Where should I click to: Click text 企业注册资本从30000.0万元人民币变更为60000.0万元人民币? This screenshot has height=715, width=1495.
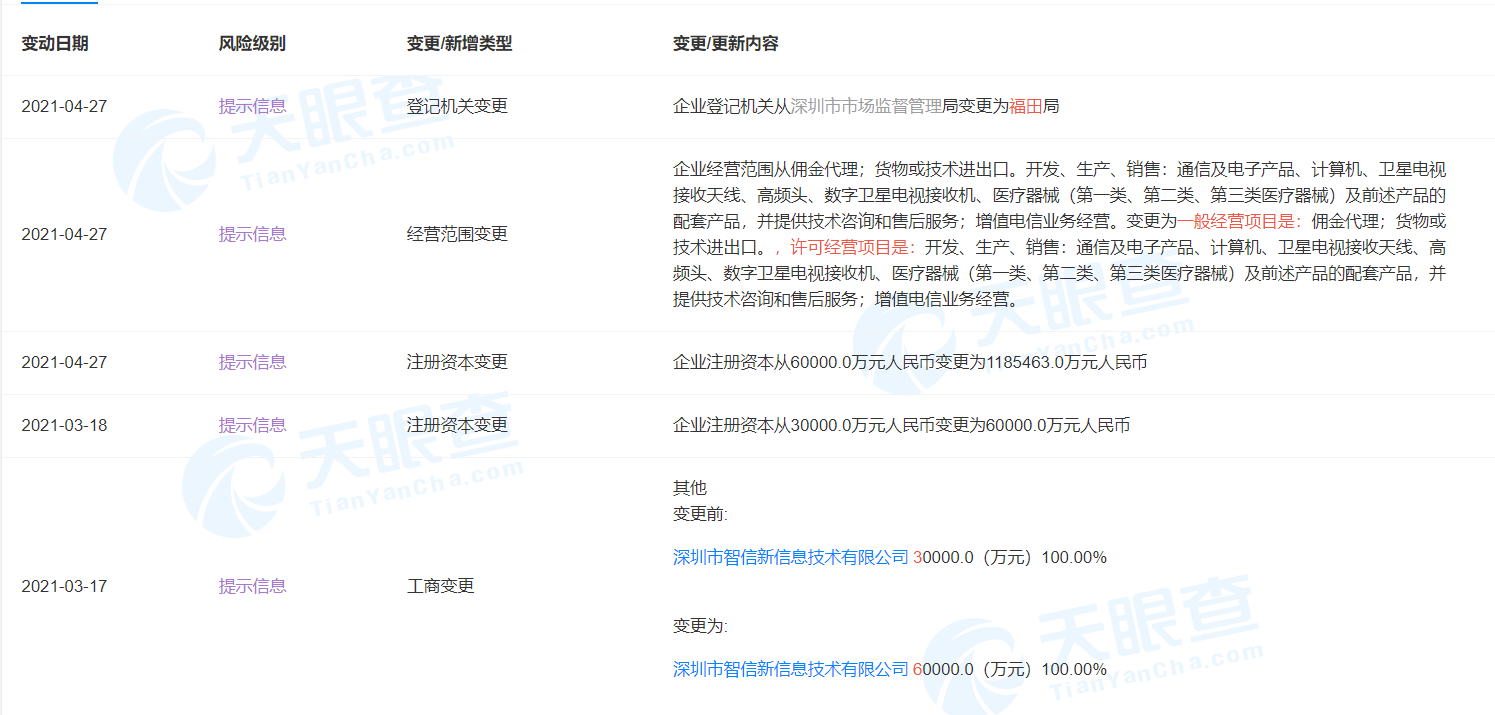[902, 425]
